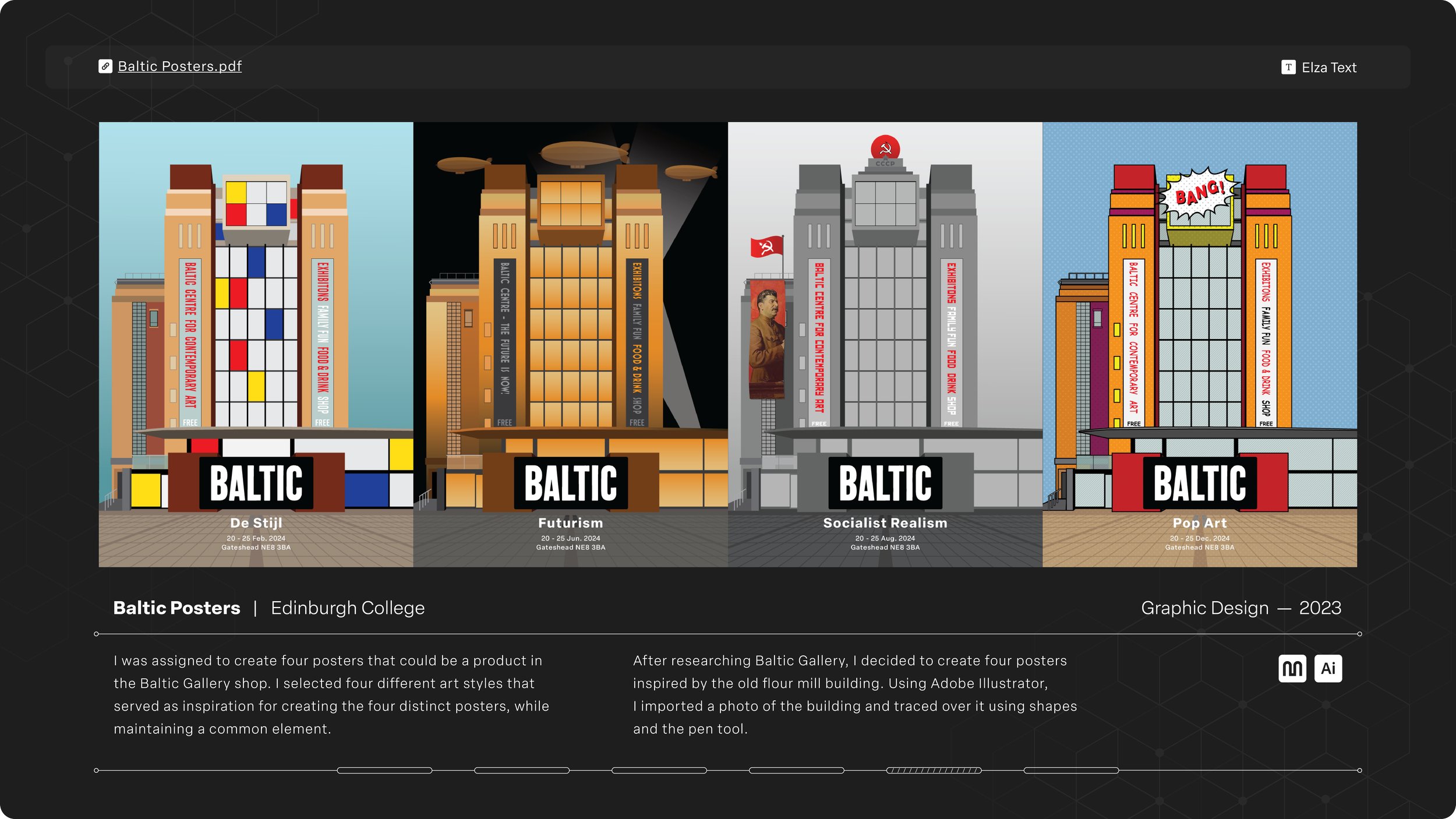Open the Futurism poster thumbnail
This screenshot has width=1456, height=819.
pos(571,344)
